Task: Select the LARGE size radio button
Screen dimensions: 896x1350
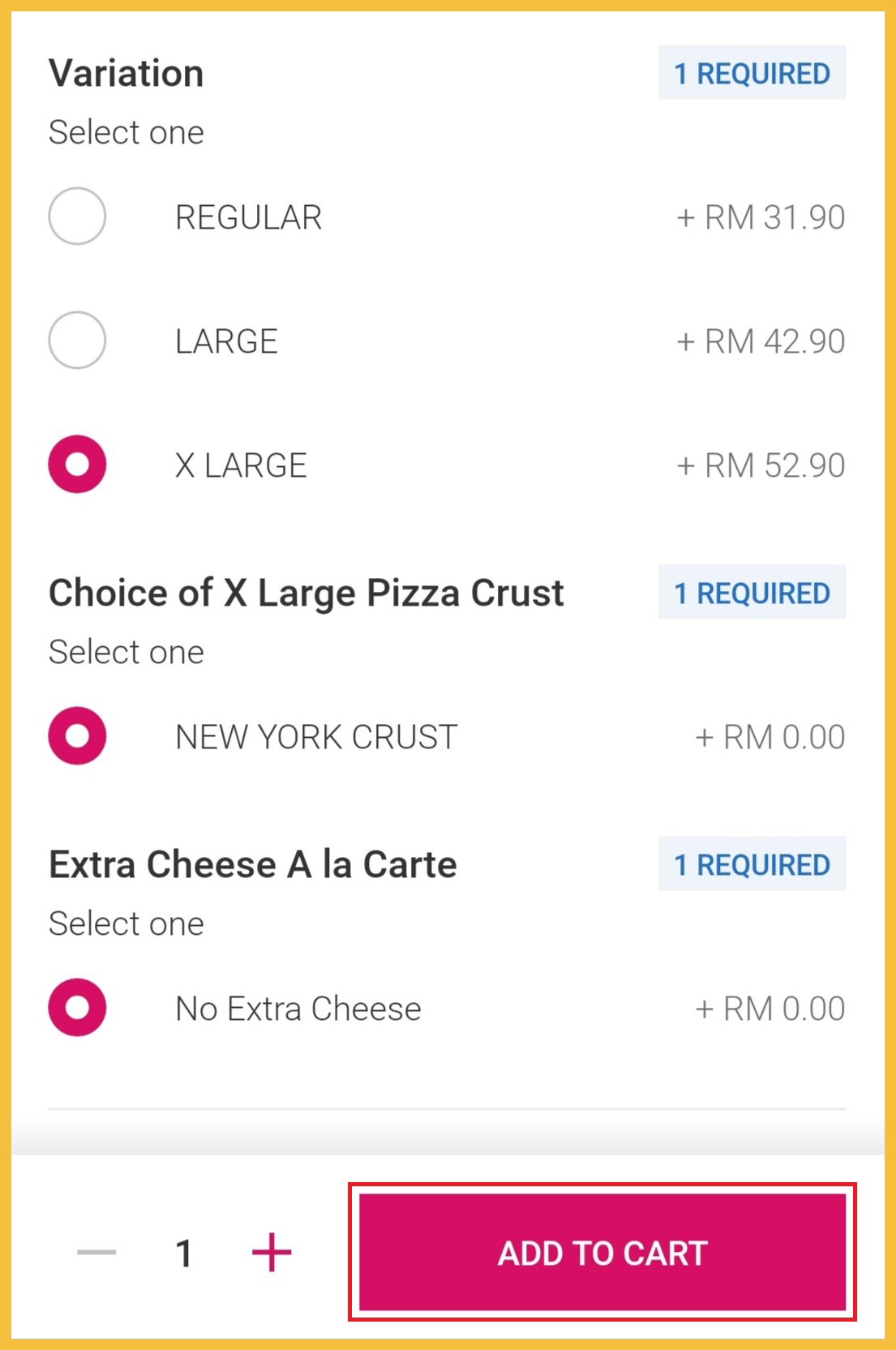Action: click(x=77, y=341)
